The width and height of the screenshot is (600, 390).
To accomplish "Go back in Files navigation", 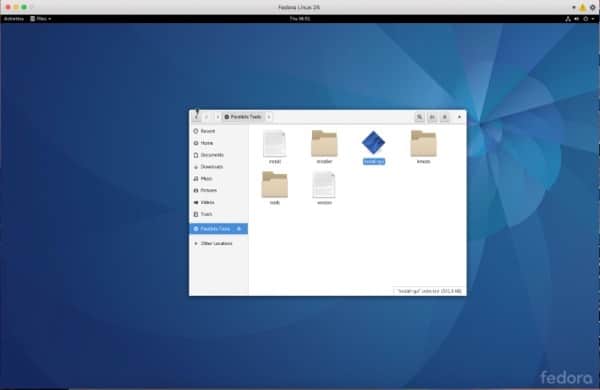I will [x=196, y=117].
